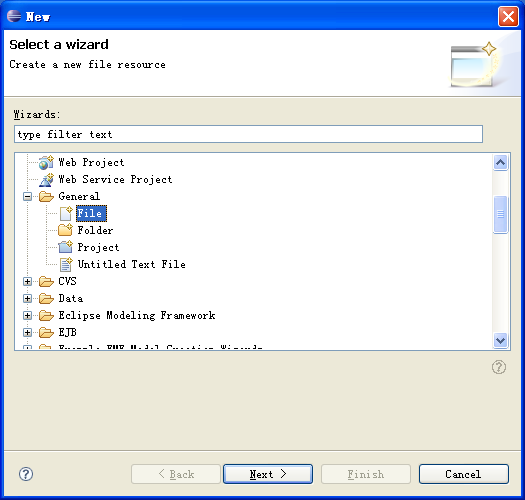
Task: Focus the type filter text field
Action: point(248,134)
